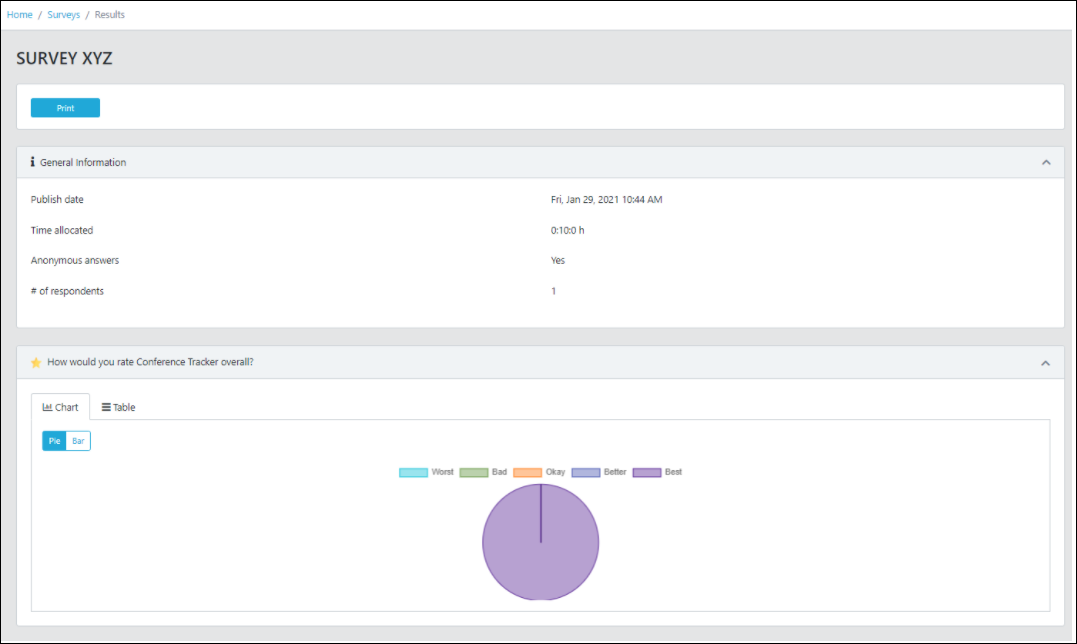Select the Chart tab
Viewport: 1077px width, 644px height.
coord(60,407)
